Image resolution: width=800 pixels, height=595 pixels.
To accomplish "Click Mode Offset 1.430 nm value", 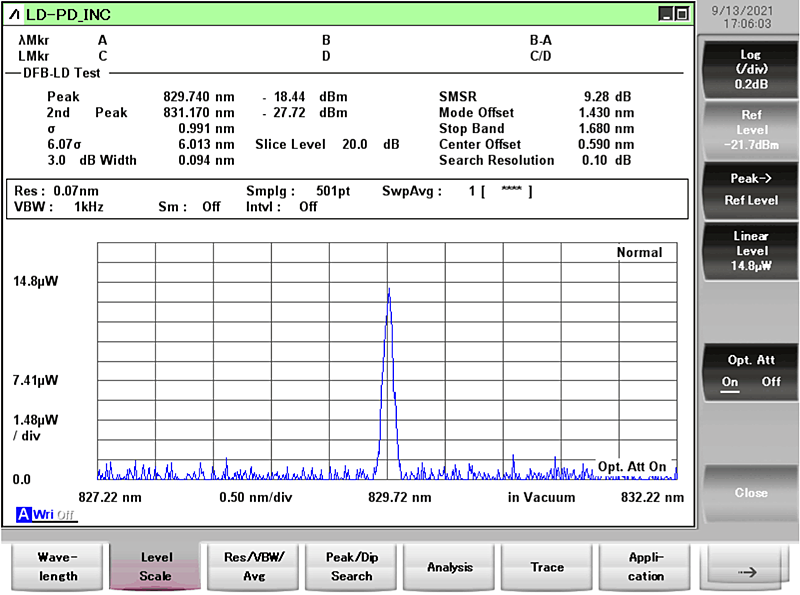I will tap(606, 112).
